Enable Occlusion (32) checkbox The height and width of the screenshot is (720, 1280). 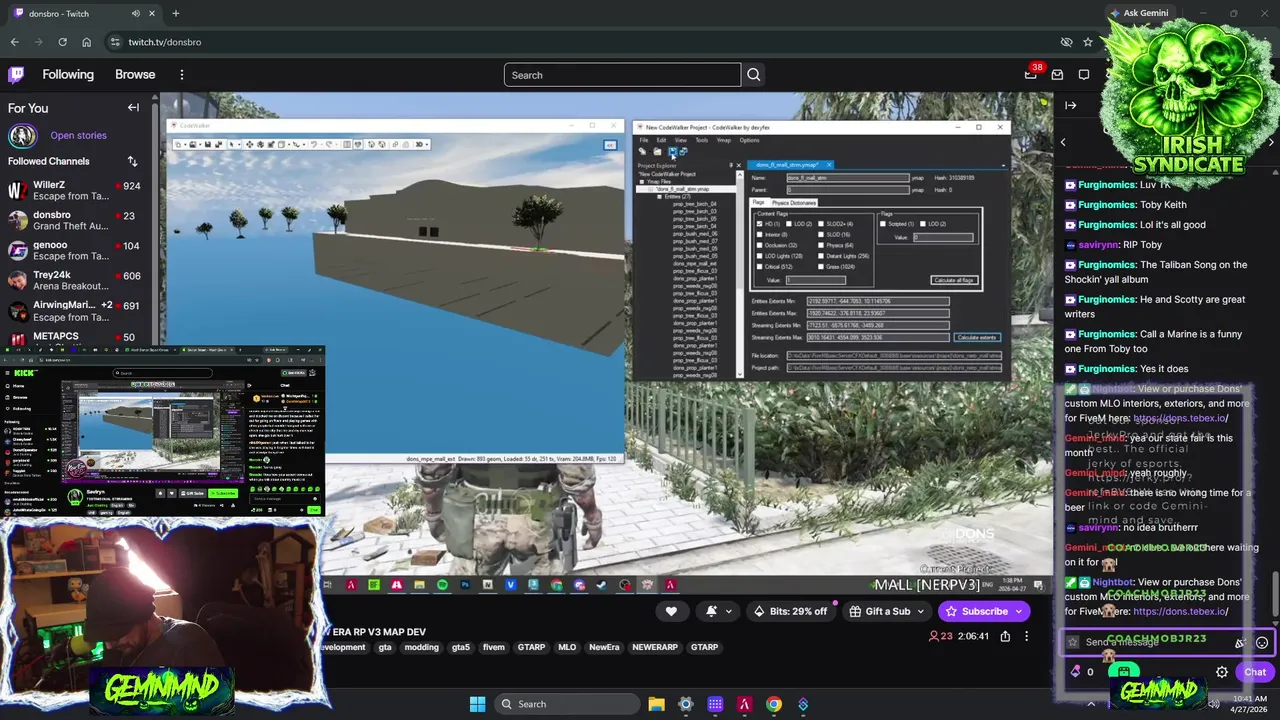[760, 245]
